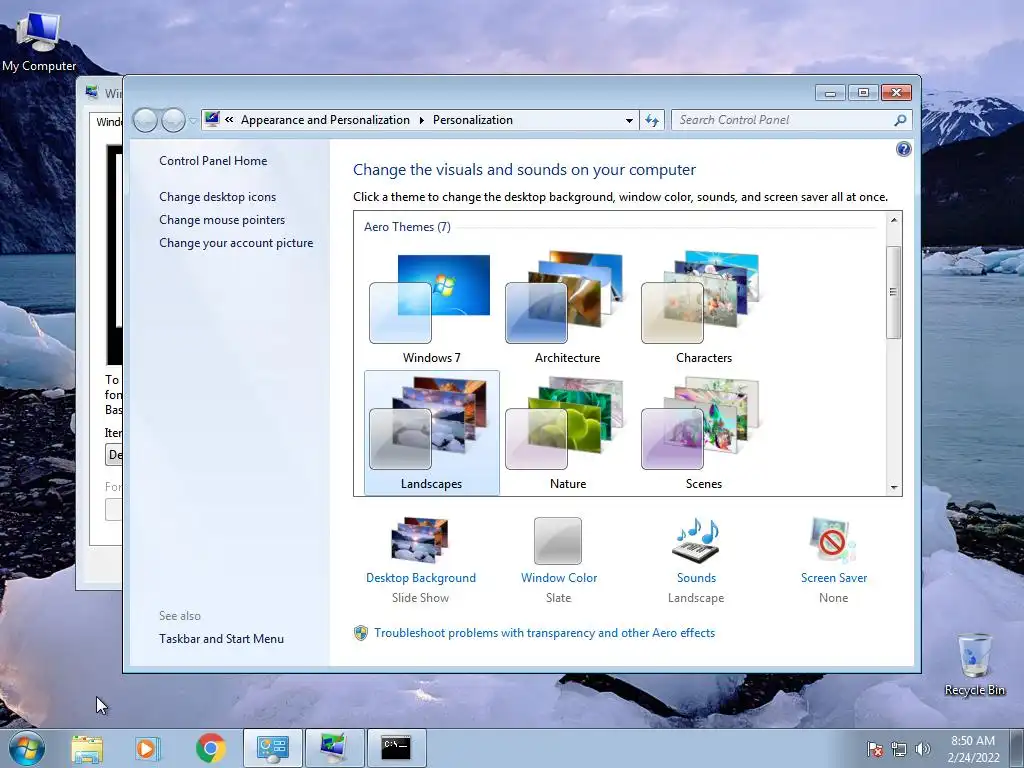This screenshot has height=768, width=1024.
Task: Click the Sounds link text
Action: (x=696, y=578)
